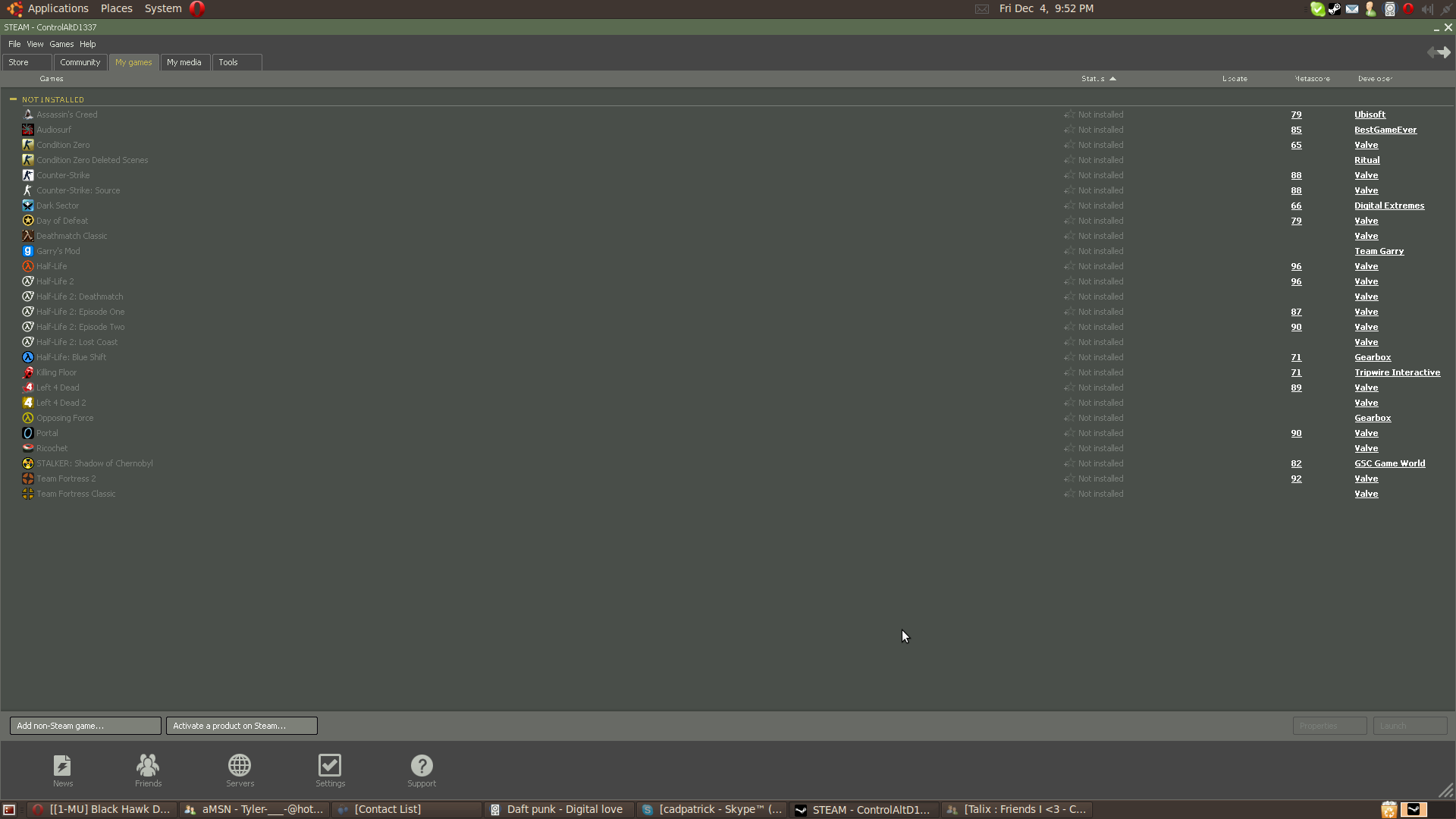
Task: Sort by the Games column header
Action: click(x=52, y=79)
